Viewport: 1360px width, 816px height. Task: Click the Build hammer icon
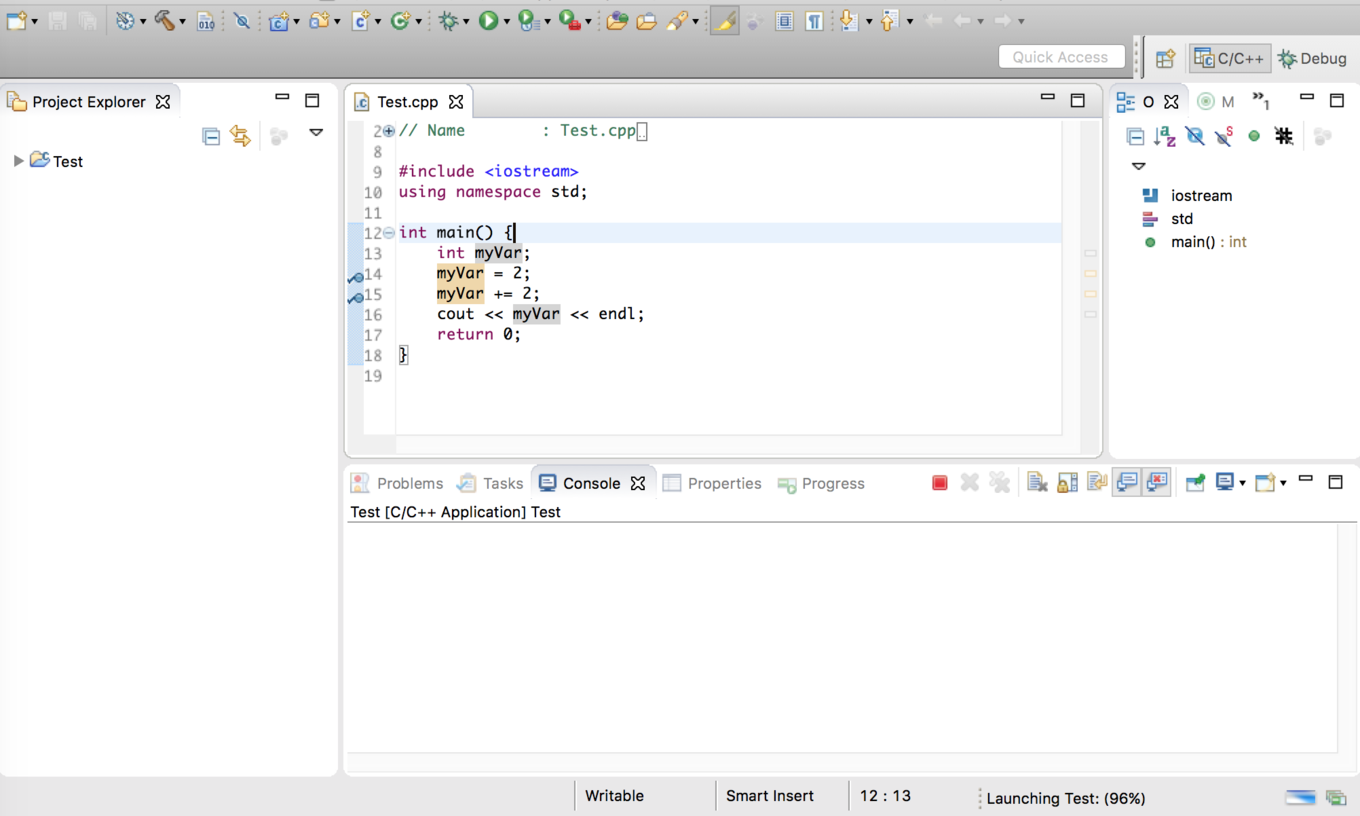165,20
